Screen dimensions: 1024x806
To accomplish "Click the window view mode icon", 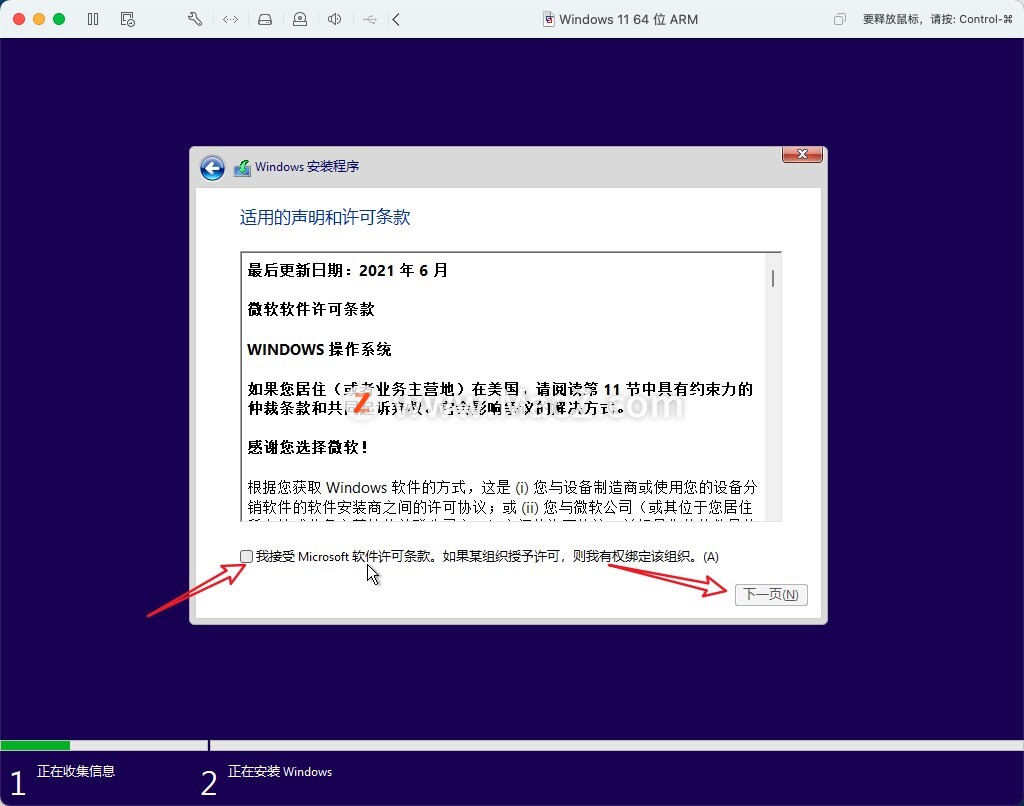I will pos(840,19).
